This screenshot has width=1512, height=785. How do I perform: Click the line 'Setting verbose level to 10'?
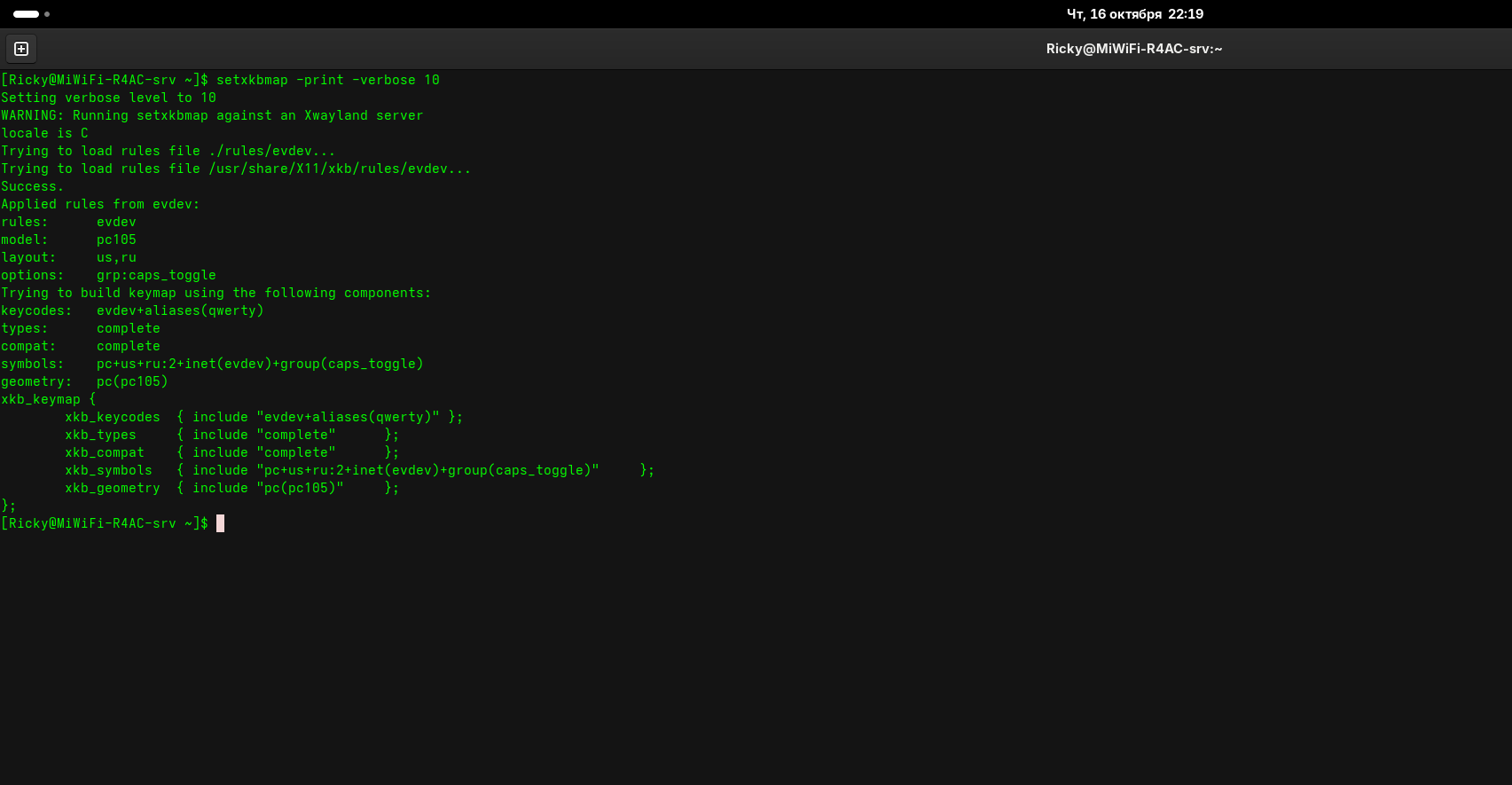(108, 98)
